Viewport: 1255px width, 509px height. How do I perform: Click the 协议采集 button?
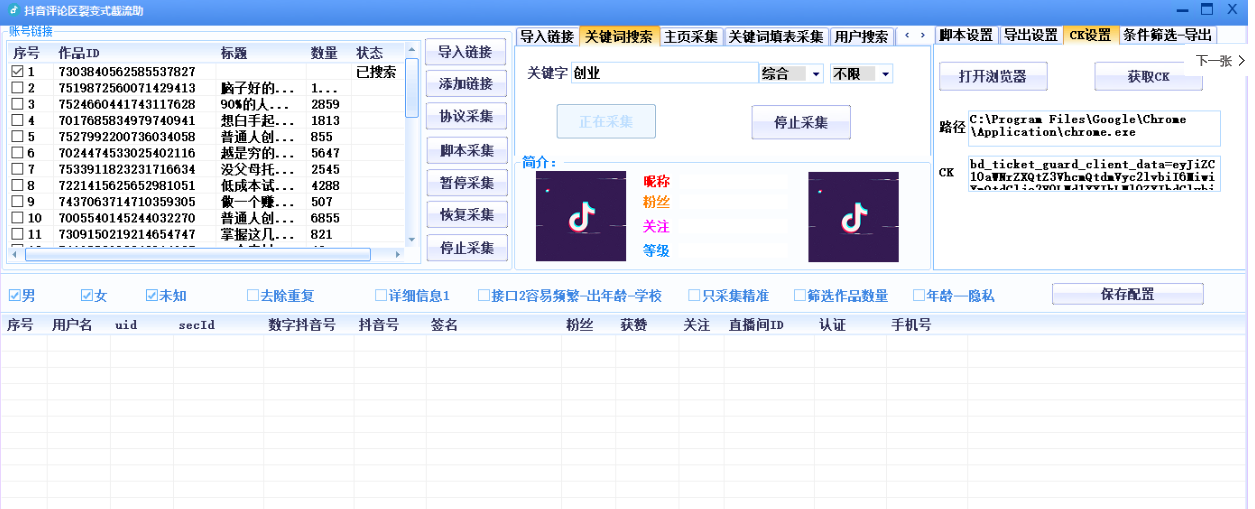(x=466, y=117)
